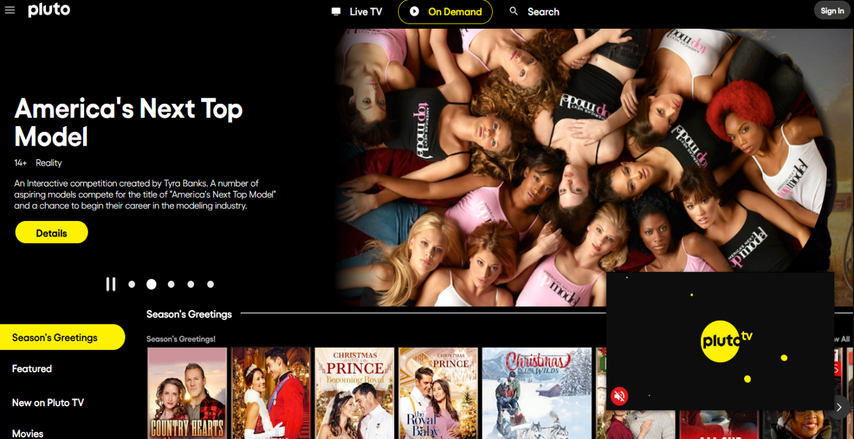Select the first carousel dot
Screen dimensions: 854x439
click(131, 284)
